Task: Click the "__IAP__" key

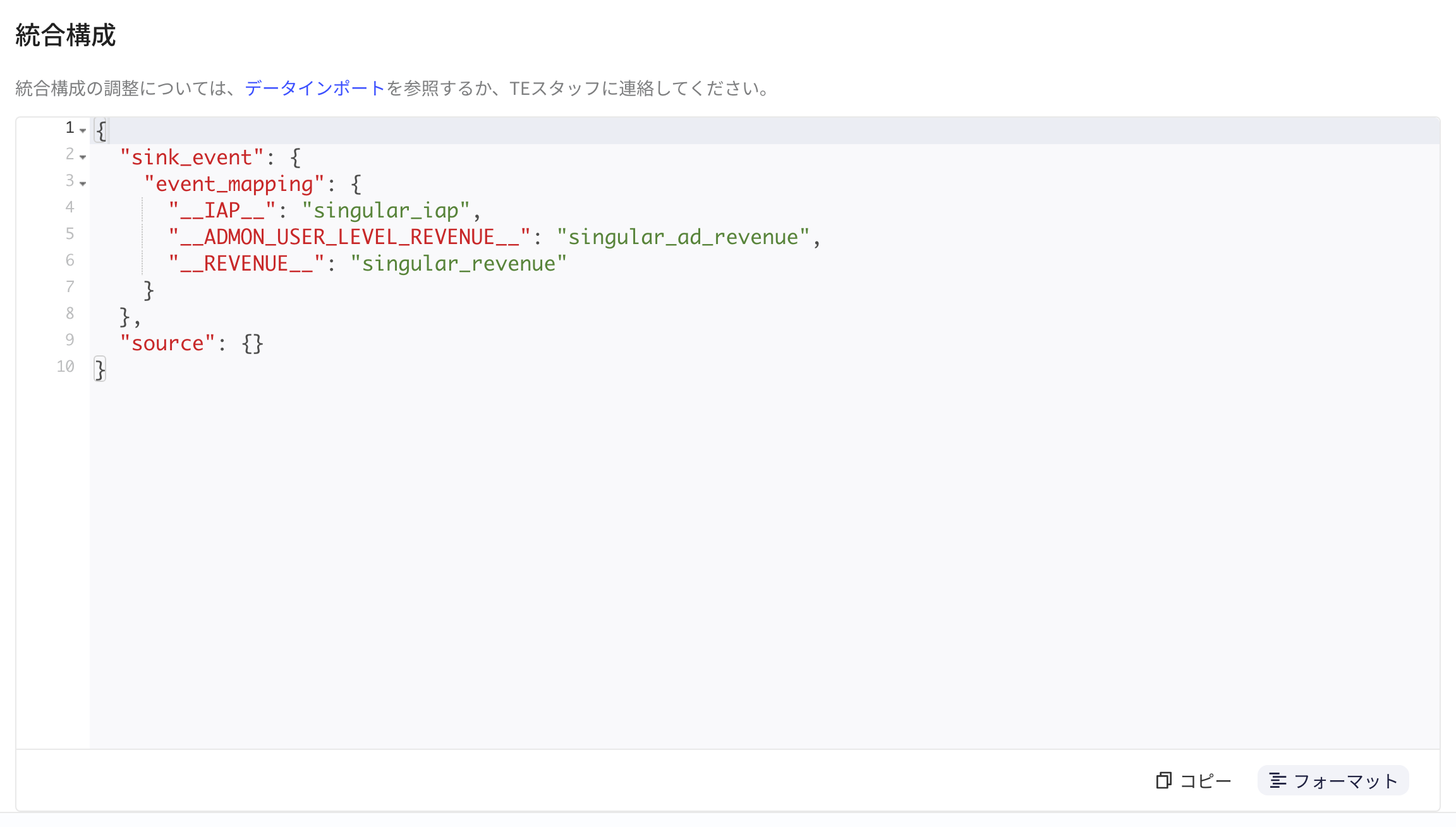Action: click(x=222, y=211)
